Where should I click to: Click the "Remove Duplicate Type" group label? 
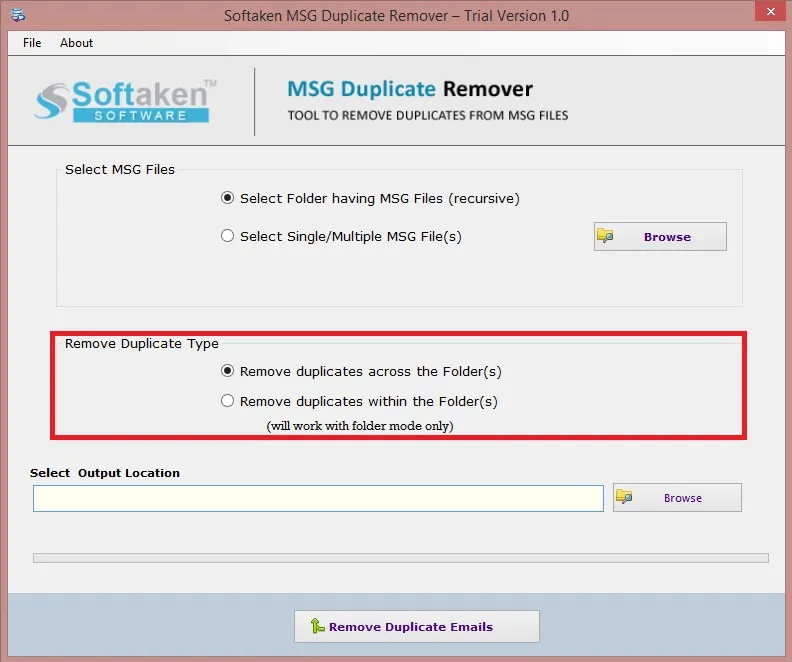click(x=142, y=343)
